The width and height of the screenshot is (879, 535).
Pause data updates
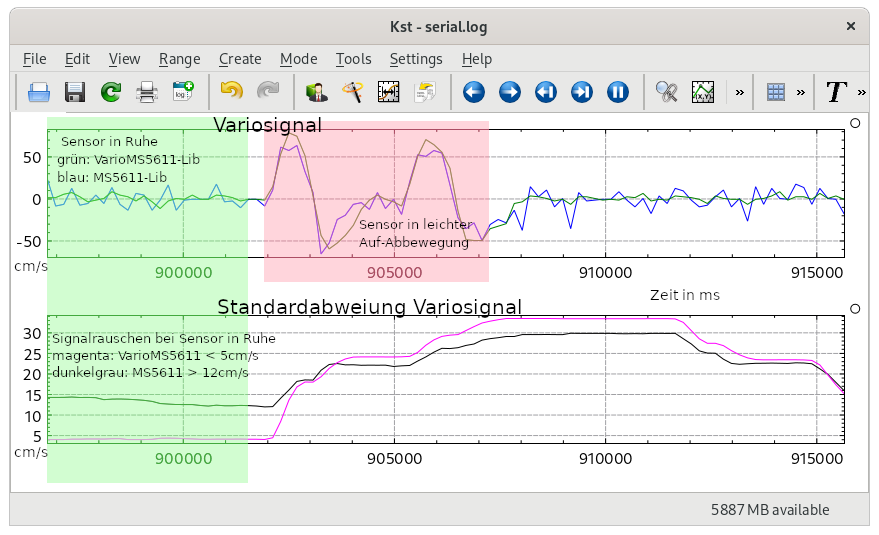click(618, 92)
